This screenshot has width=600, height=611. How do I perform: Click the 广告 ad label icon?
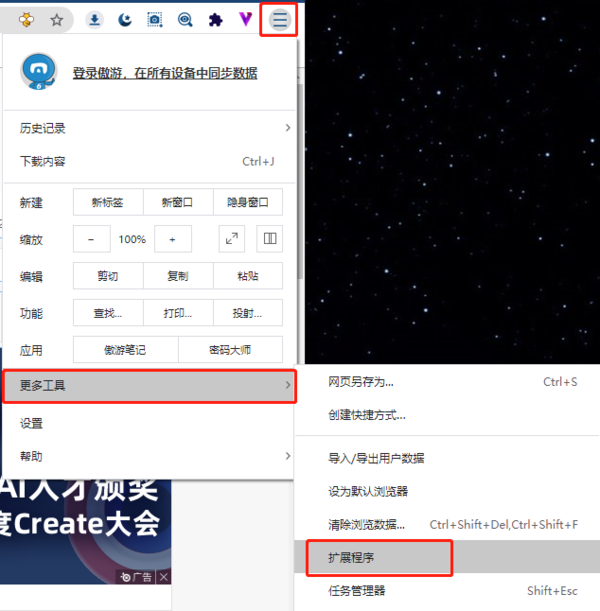pos(136,577)
